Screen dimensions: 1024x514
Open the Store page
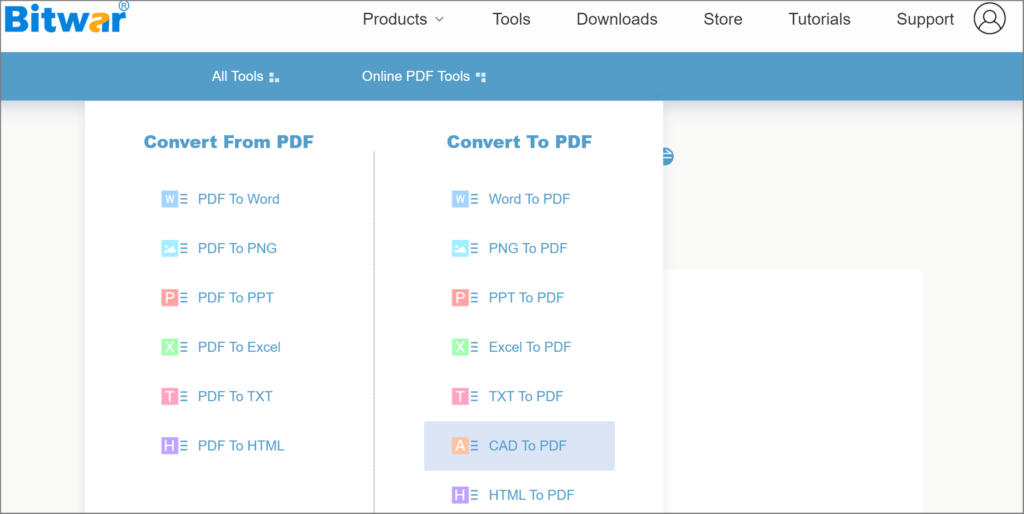[x=722, y=19]
